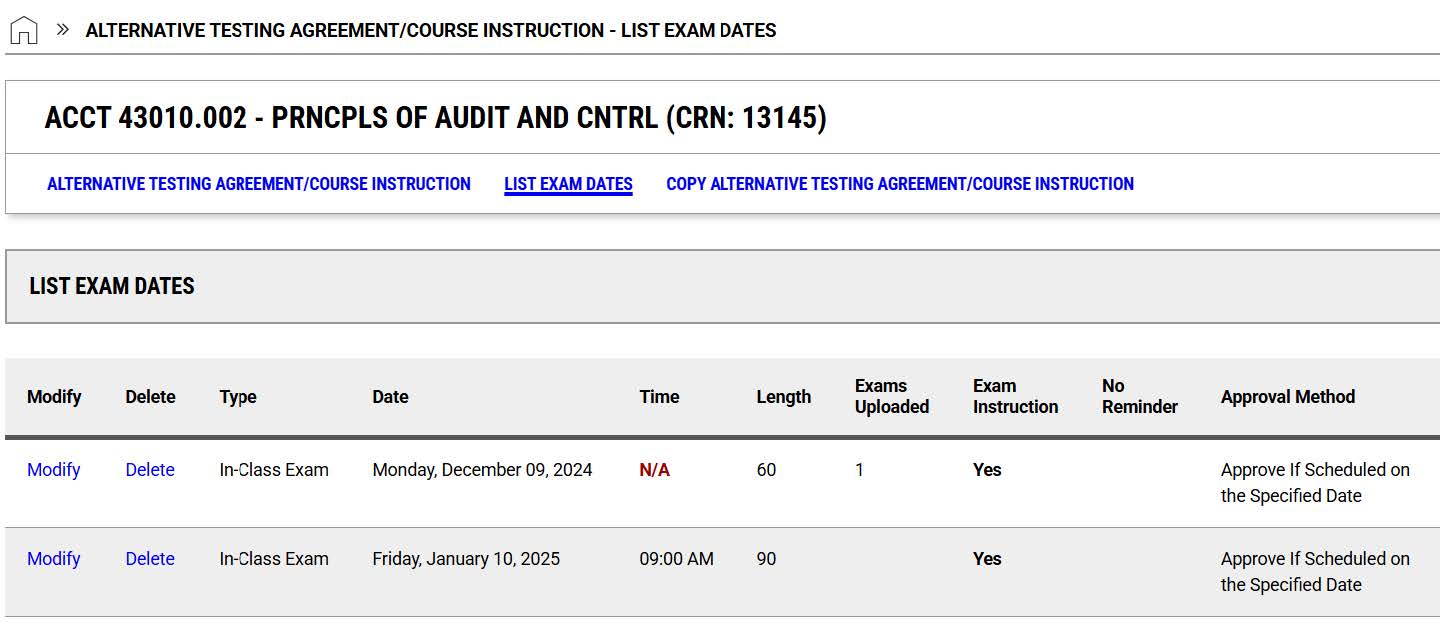Click the Approval Method column header
The height and width of the screenshot is (636, 1440).
pos(1287,397)
